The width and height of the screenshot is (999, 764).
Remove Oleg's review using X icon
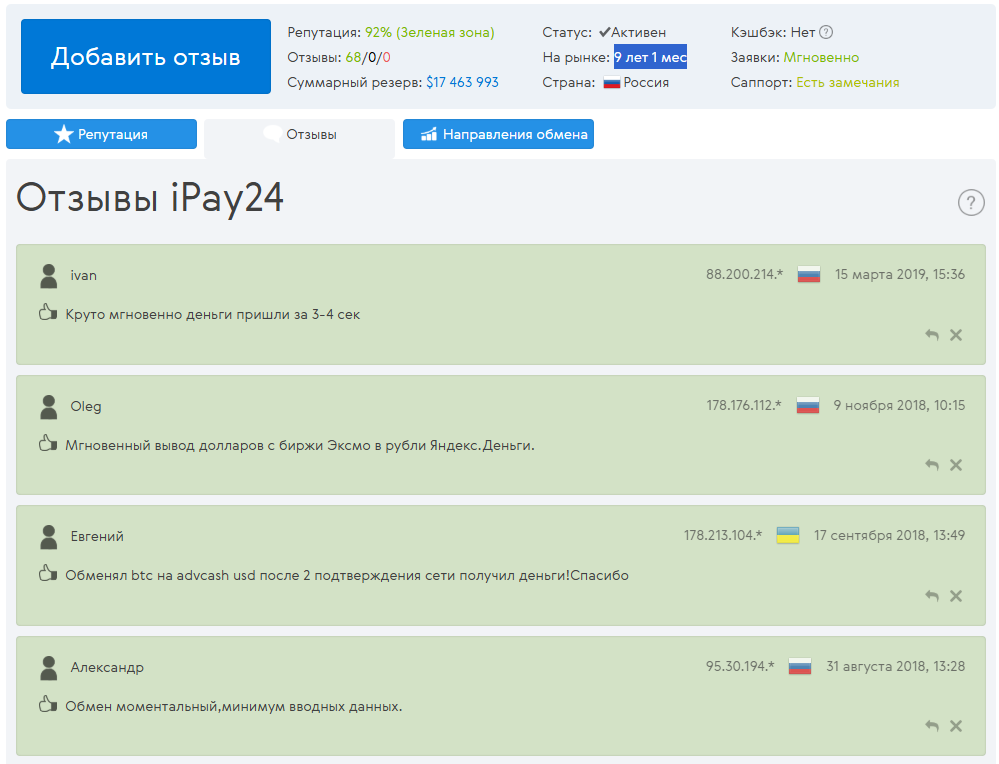click(x=956, y=465)
